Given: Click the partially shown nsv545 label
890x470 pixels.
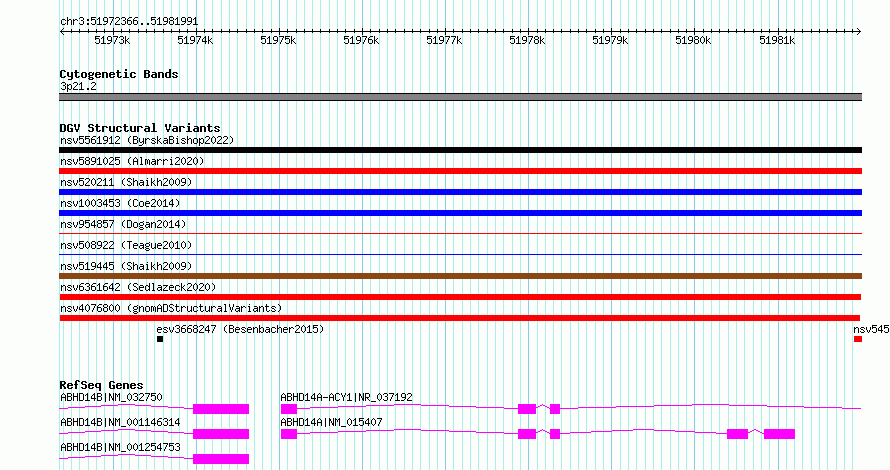Looking at the screenshot, I should tap(871, 329).
